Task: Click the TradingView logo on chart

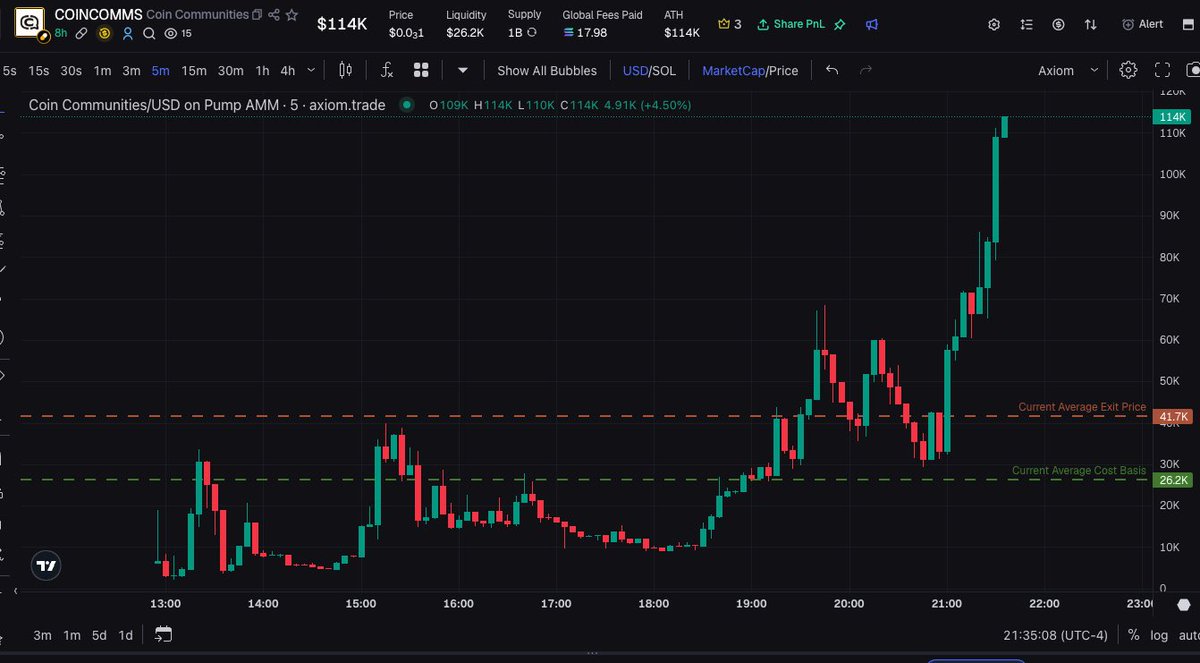Action: (45, 566)
